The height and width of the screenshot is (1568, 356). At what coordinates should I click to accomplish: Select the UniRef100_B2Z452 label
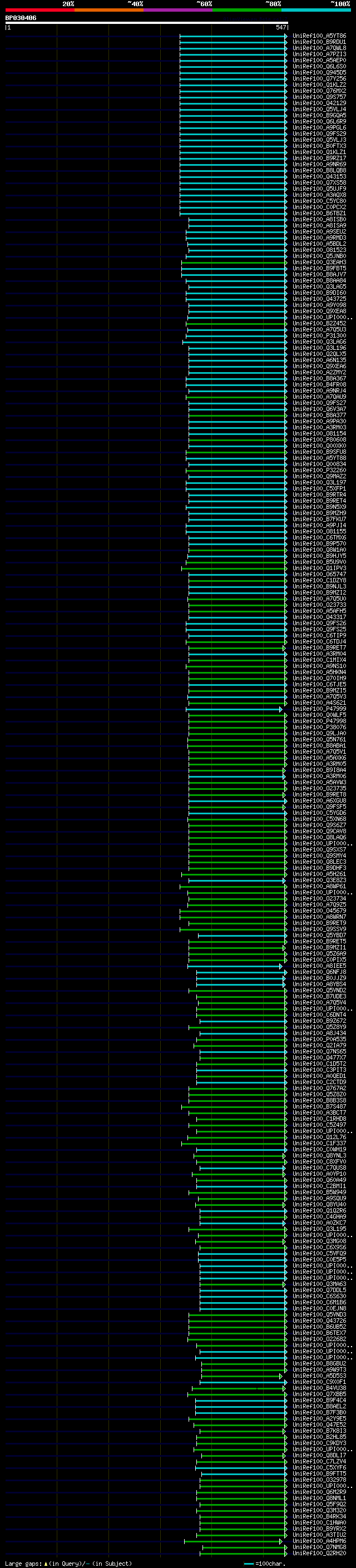(x=319, y=323)
